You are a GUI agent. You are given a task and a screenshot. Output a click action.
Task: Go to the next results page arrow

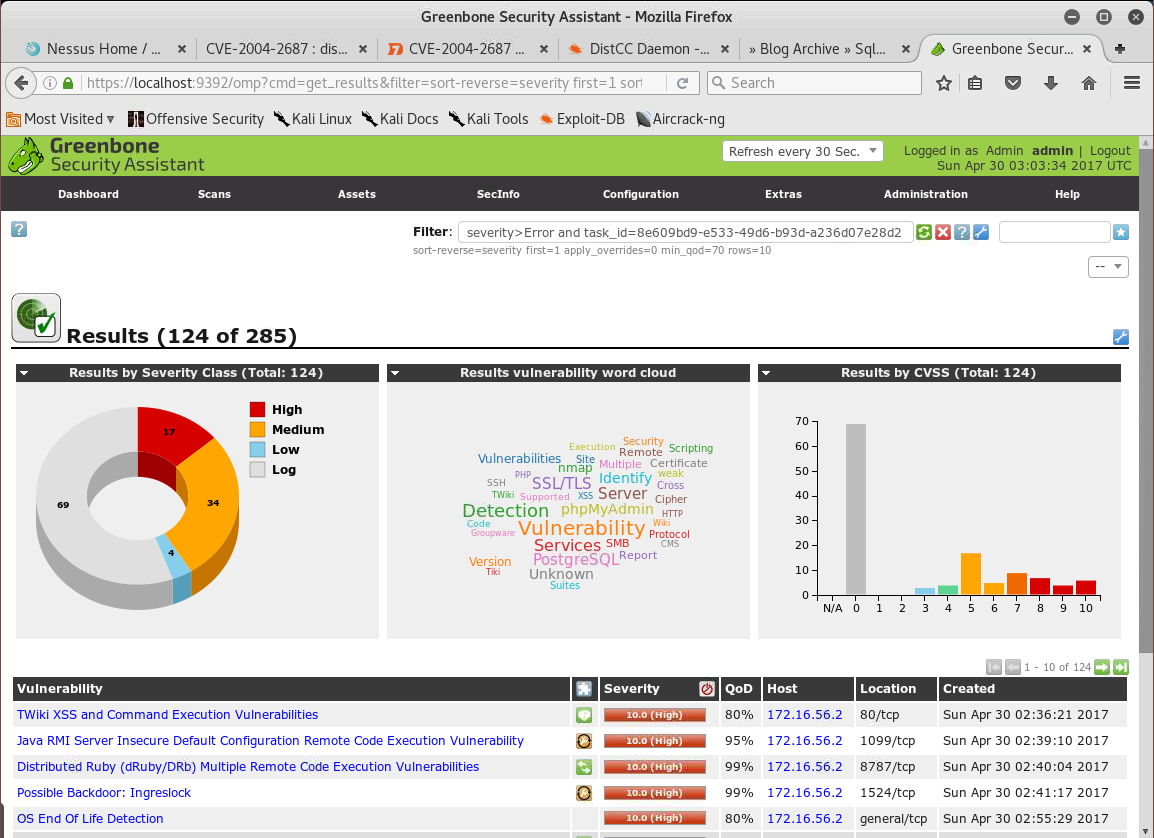pos(1102,667)
